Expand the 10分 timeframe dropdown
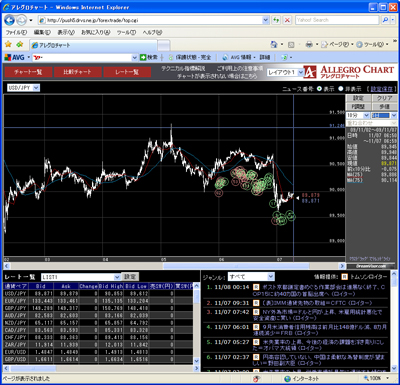400x385 pixels. click(358, 115)
